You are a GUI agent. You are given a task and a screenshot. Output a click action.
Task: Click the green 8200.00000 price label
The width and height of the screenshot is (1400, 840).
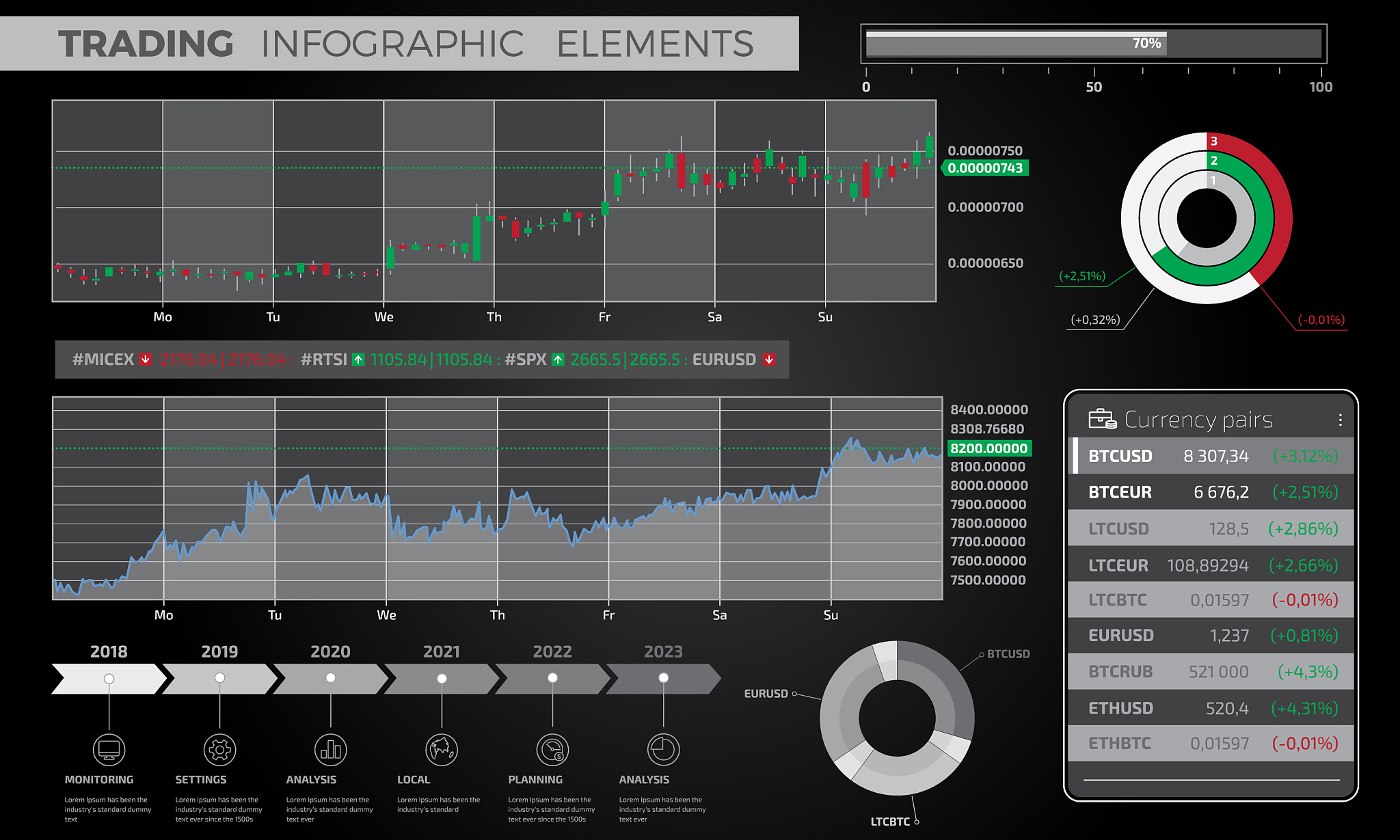click(988, 448)
